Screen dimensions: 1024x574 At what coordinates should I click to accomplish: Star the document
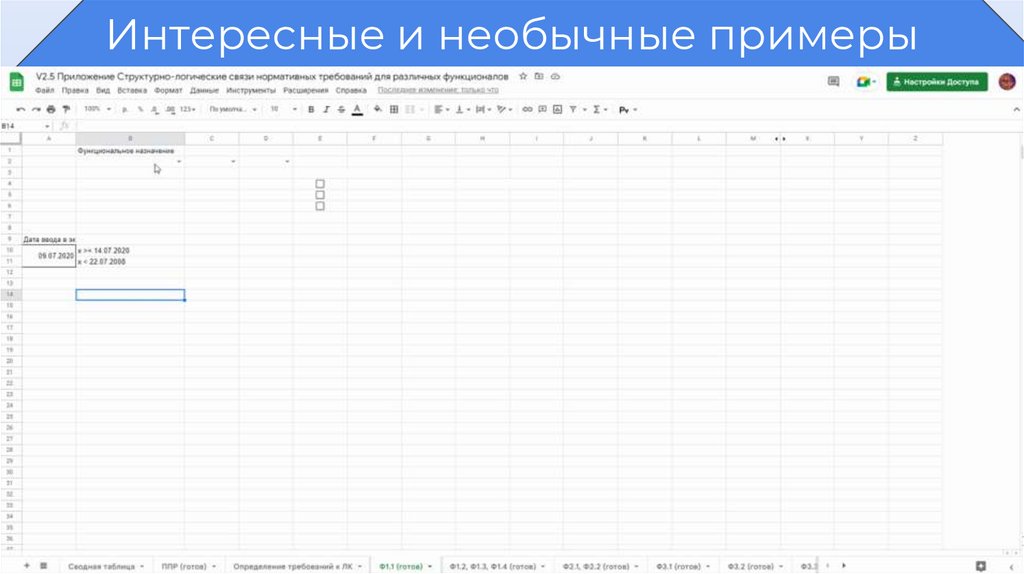[523, 76]
